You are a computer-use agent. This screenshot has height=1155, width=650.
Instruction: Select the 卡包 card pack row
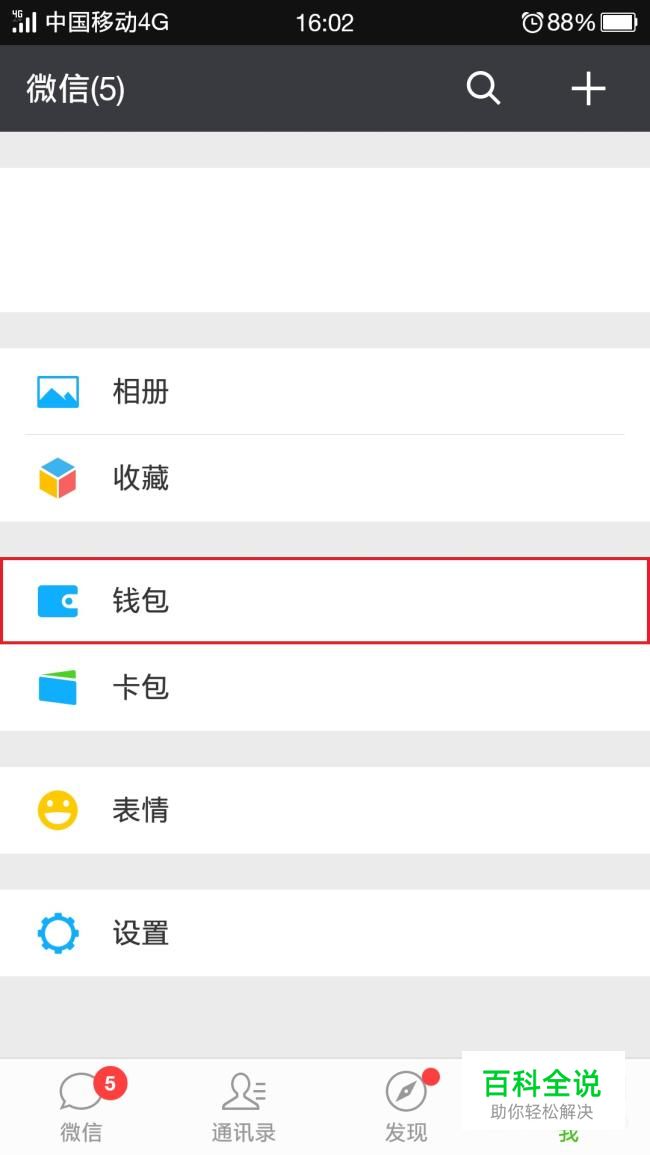click(325, 688)
